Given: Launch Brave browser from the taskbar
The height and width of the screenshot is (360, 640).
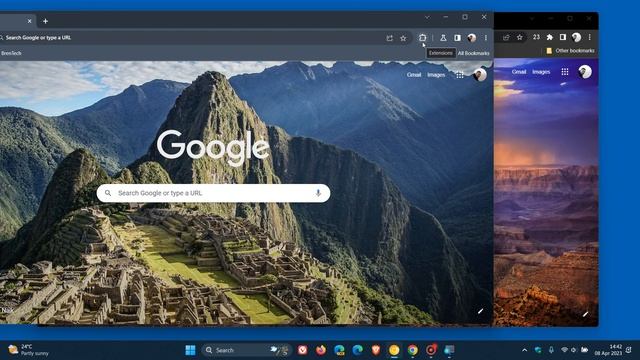Looking at the screenshot, I should pos(376,350).
